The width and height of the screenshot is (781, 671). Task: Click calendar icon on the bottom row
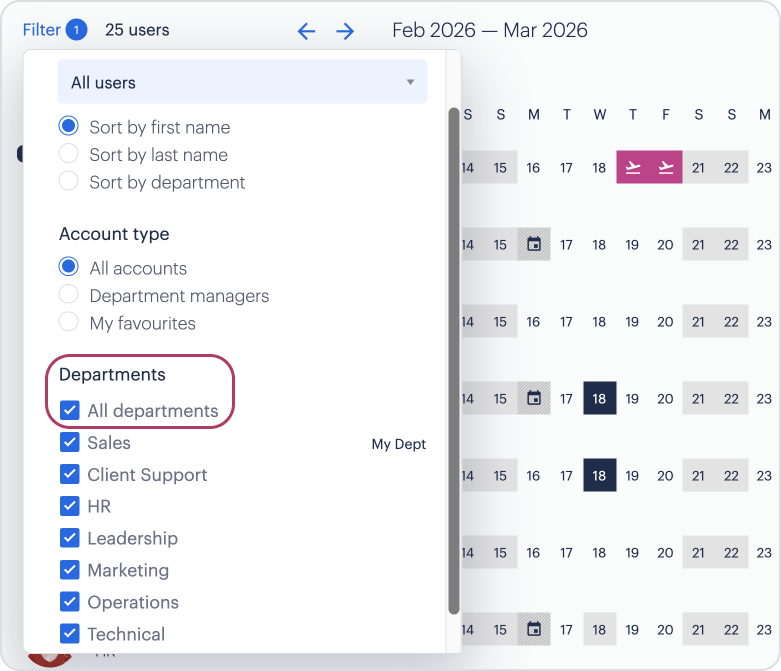point(534,629)
